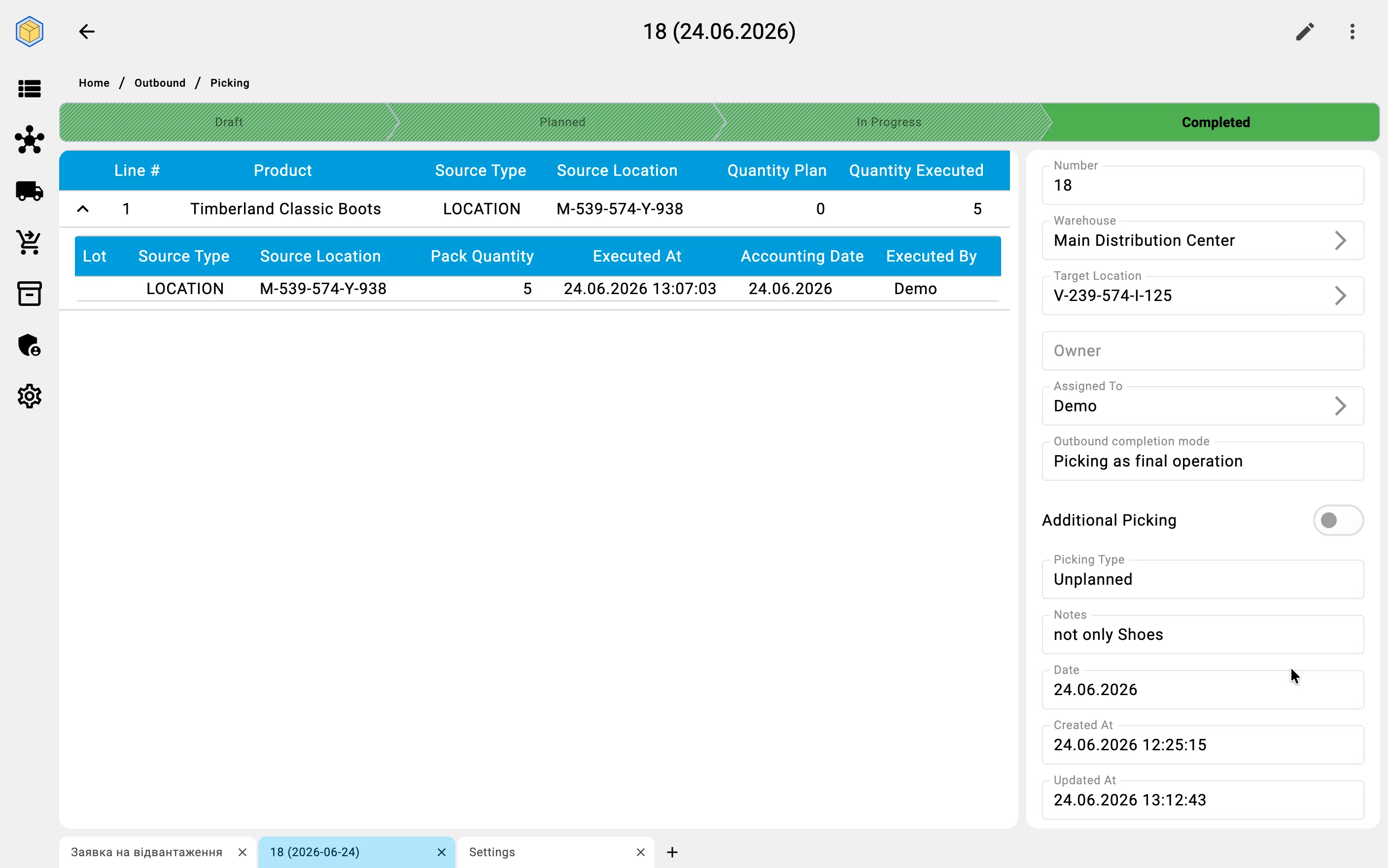Add a new tab with plus button

click(672, 852)
